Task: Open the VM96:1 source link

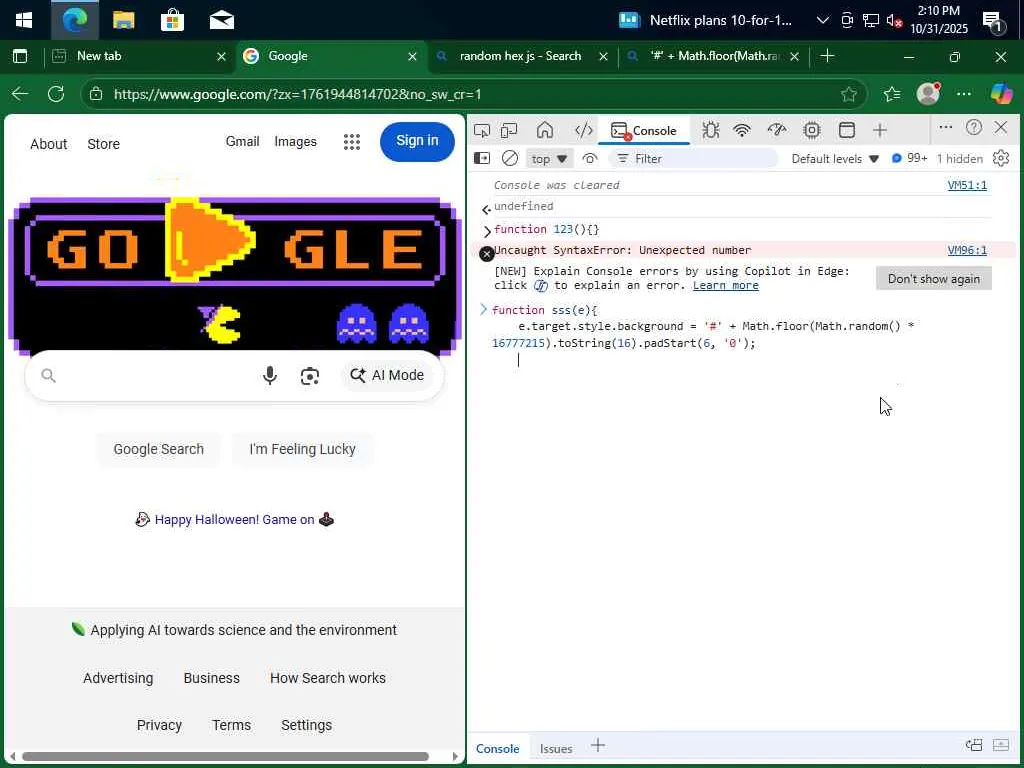Action: 967,250
